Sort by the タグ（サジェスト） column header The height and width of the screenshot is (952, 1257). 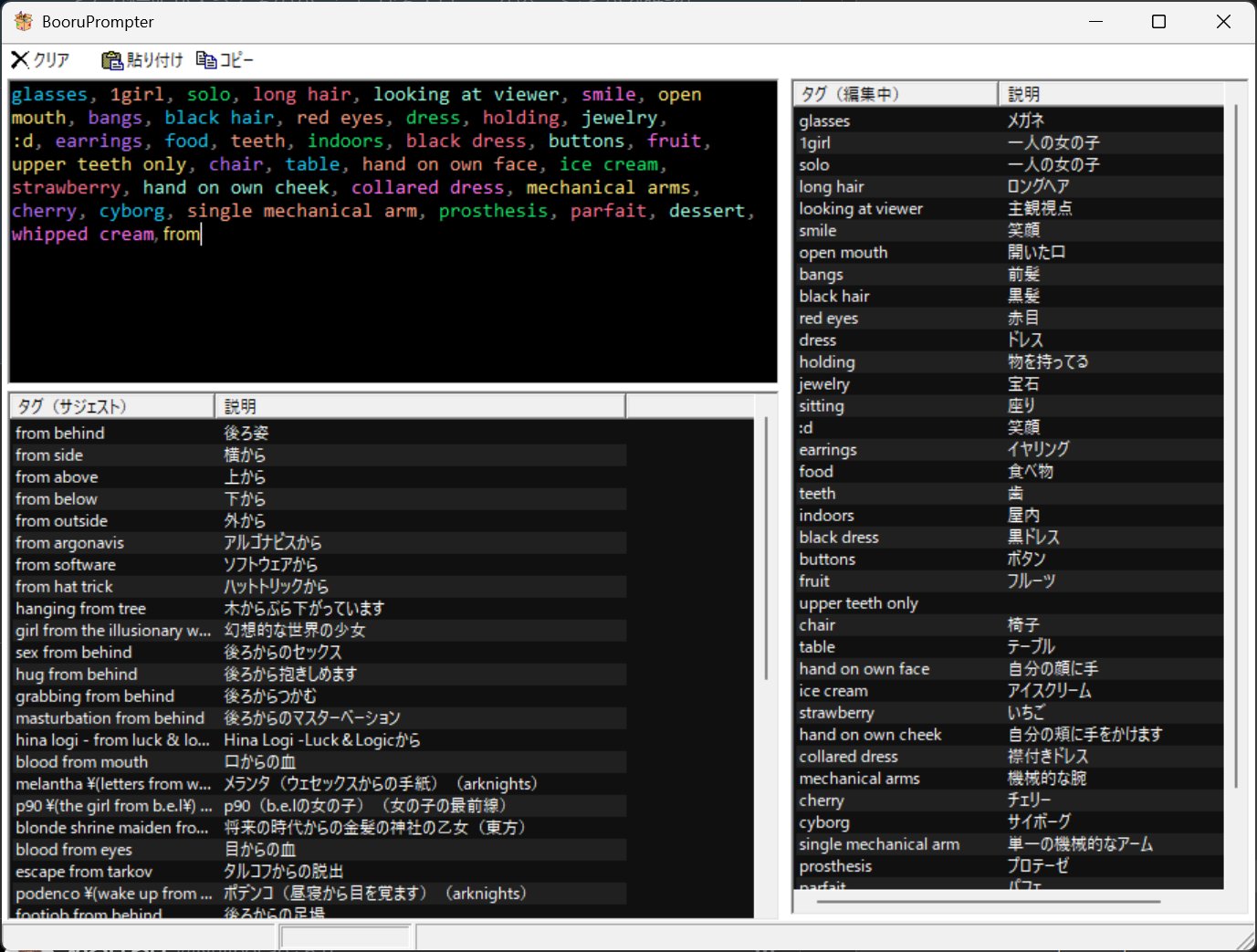[112, 406]
